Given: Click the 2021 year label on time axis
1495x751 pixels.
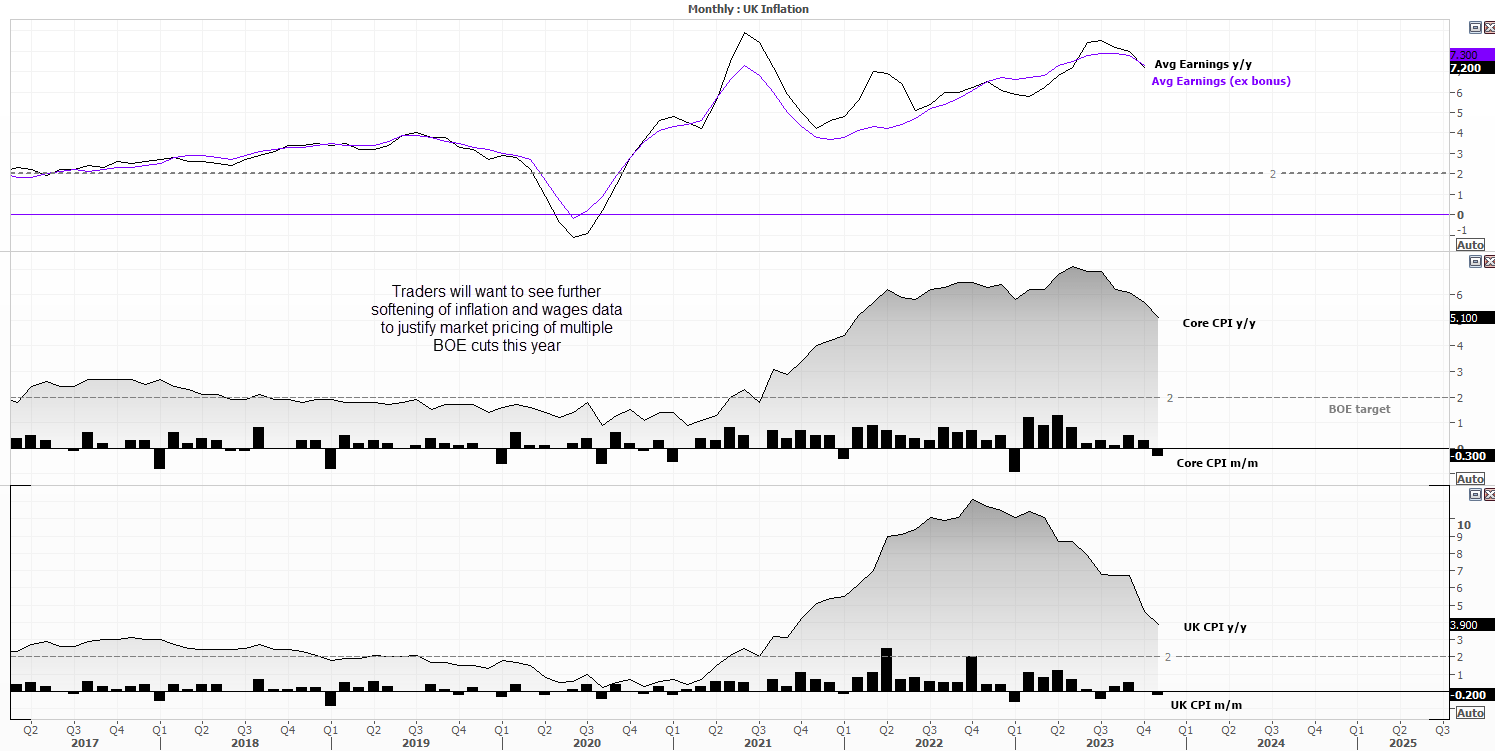Looking at the screenshot, I should 758,743.
